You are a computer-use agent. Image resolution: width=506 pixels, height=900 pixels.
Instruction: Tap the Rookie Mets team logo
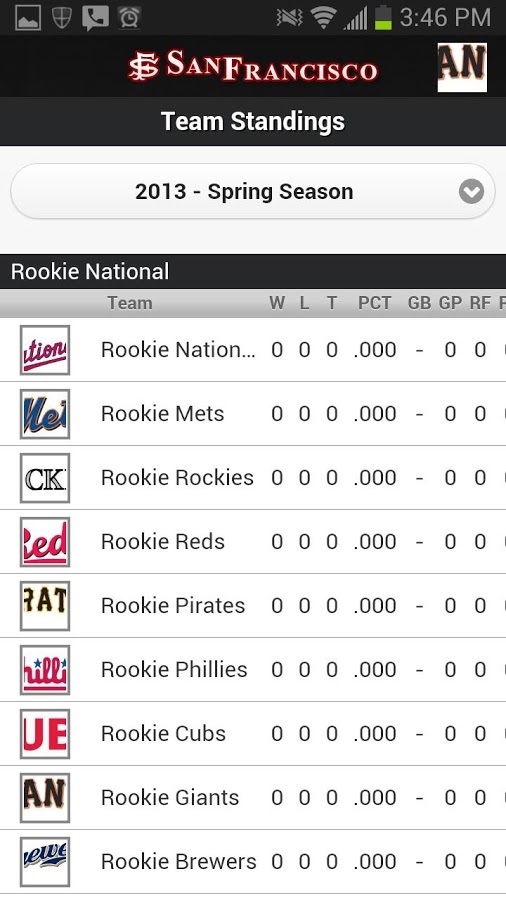click(x=45, y=414)
